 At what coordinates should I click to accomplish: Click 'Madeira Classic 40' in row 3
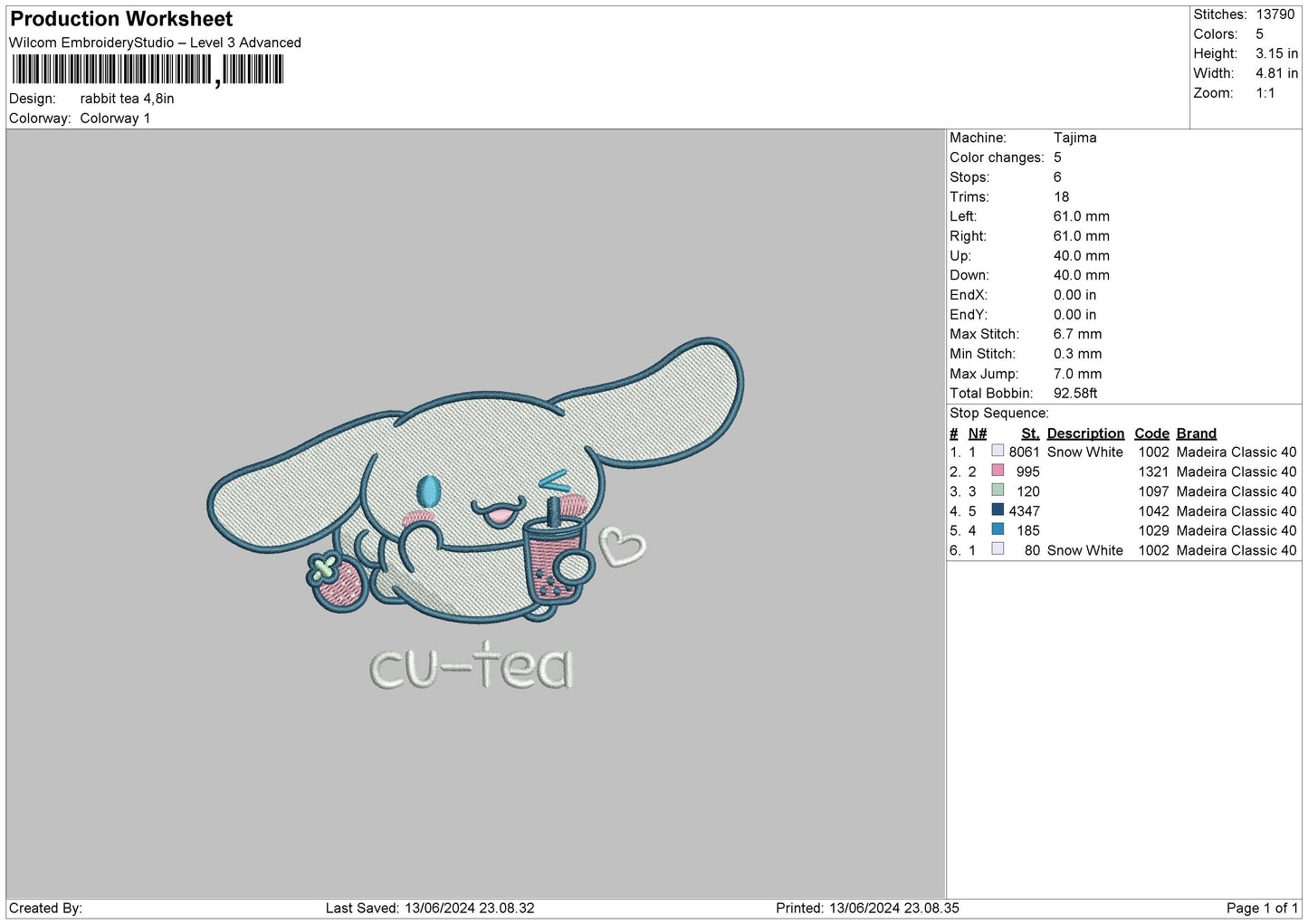pos(1236,491)
